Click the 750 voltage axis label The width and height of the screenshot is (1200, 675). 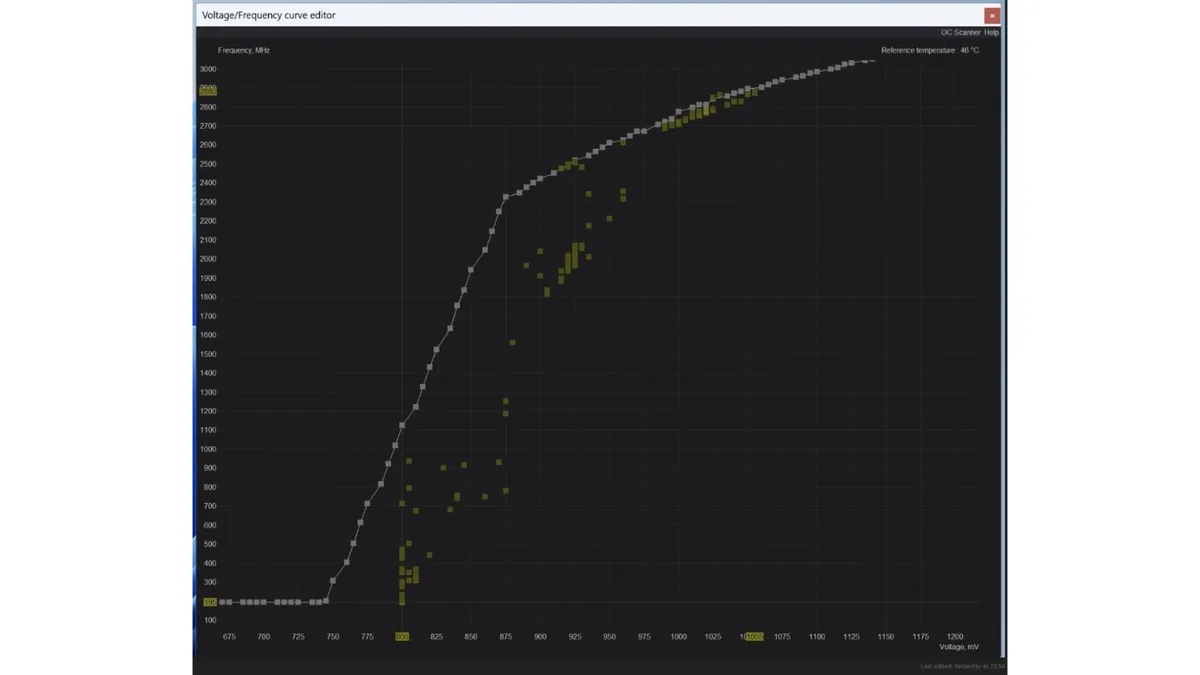[333, 637]
